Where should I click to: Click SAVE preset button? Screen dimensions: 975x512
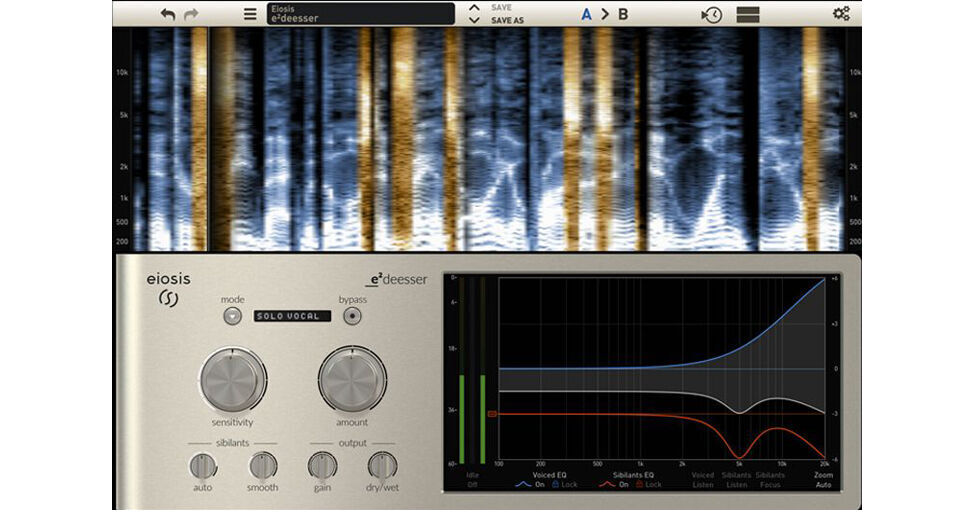[x=501, y=7]
